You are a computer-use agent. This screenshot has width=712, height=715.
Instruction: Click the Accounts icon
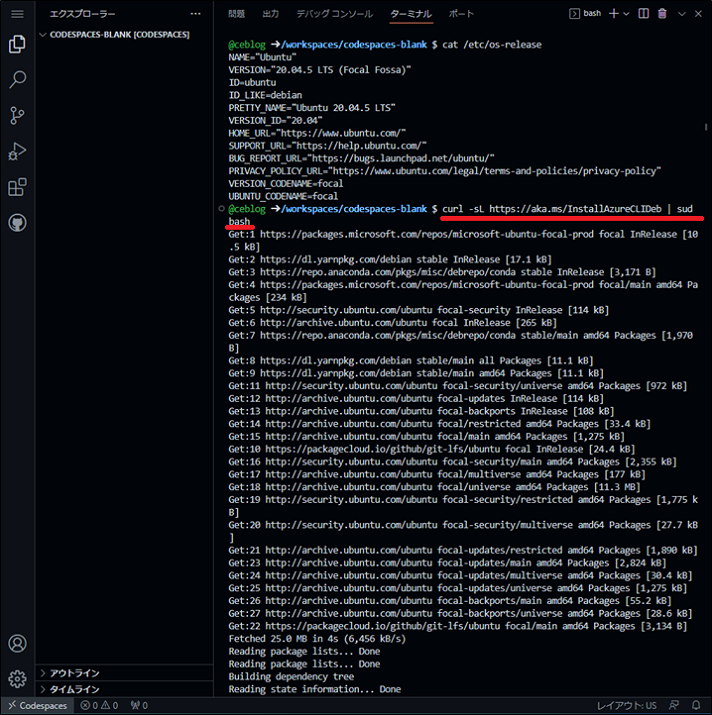click(x=16, y=644)
